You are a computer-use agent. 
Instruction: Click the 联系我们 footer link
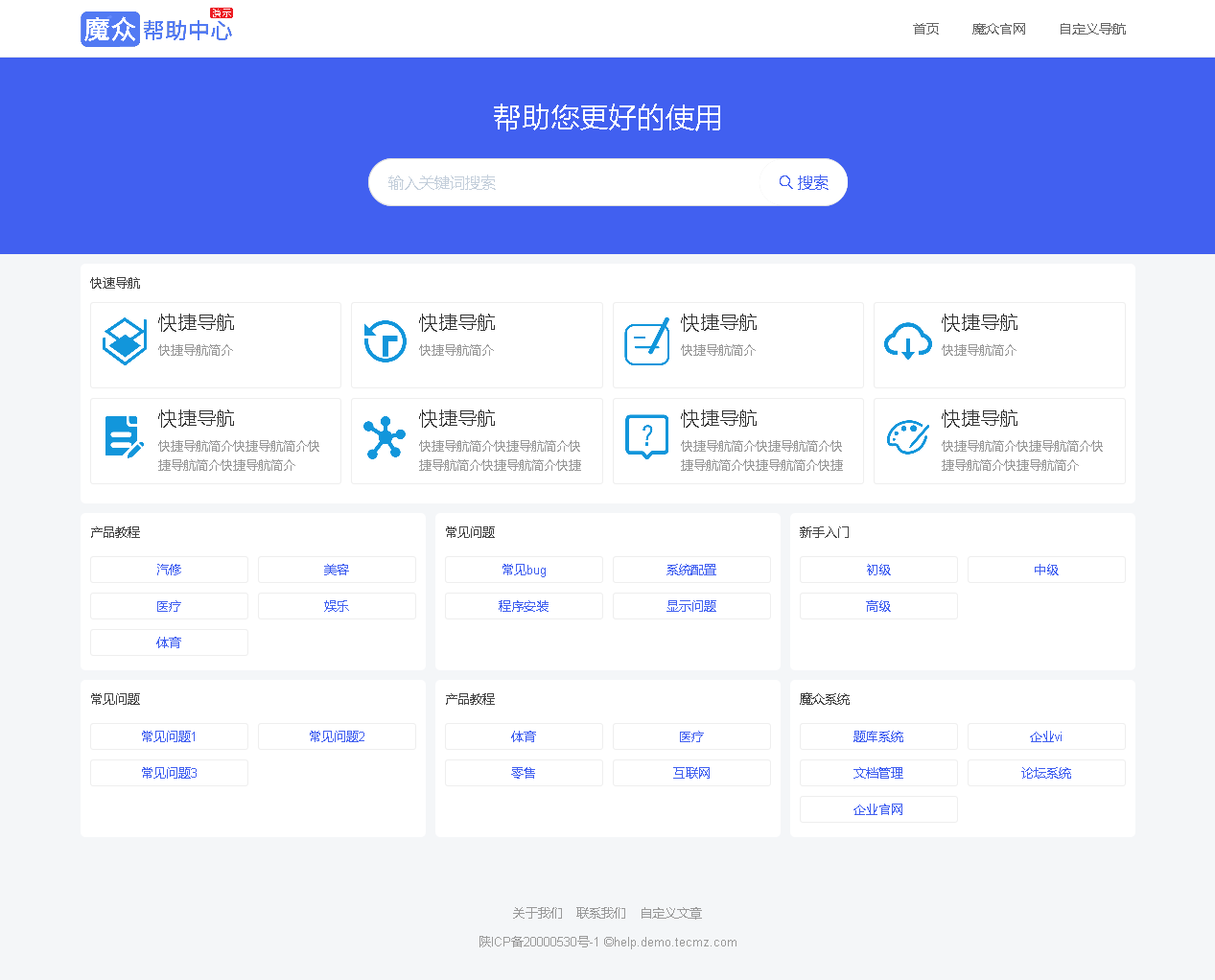pos(601,913)
